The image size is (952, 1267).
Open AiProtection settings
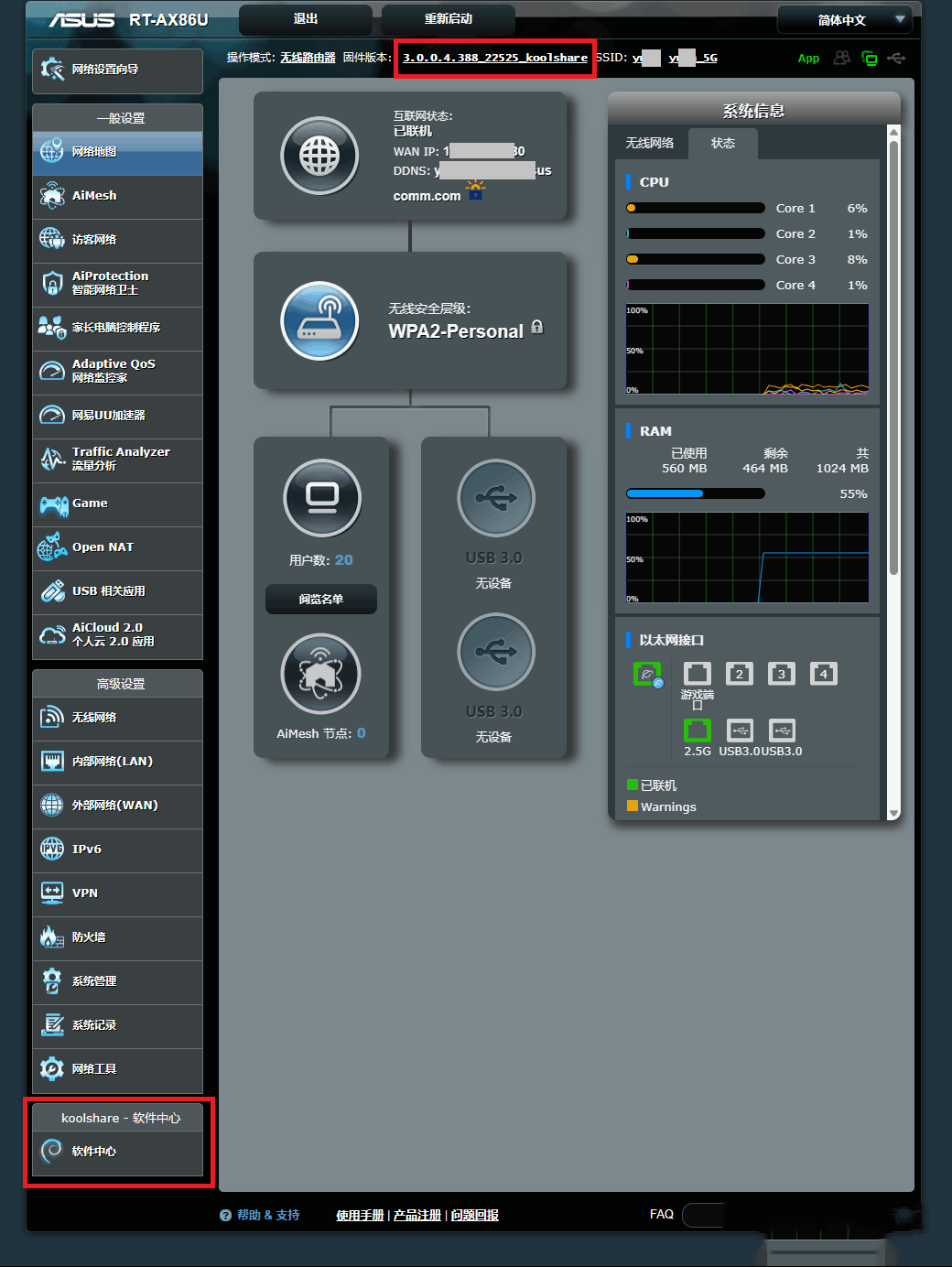click(x=117, y=285)
